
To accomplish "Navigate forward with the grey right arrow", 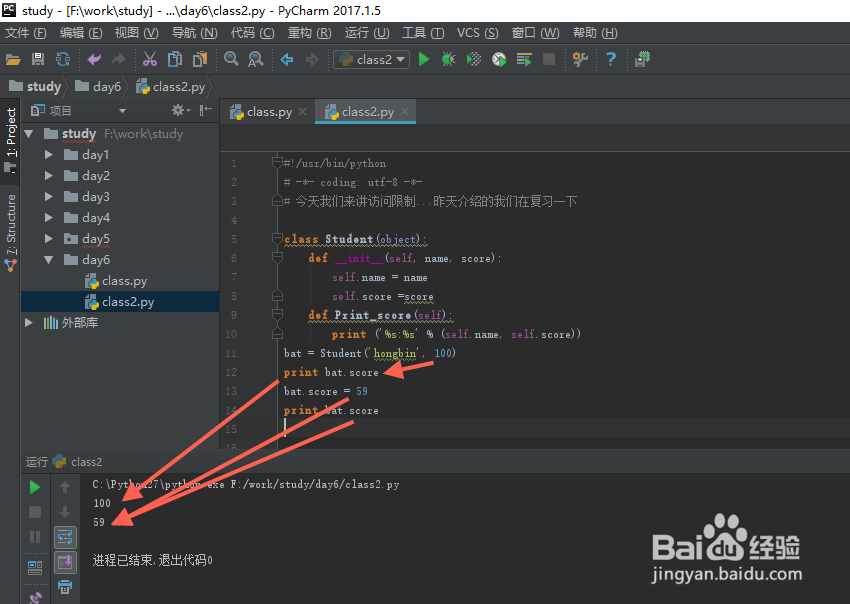I will (x=312, y=59).
